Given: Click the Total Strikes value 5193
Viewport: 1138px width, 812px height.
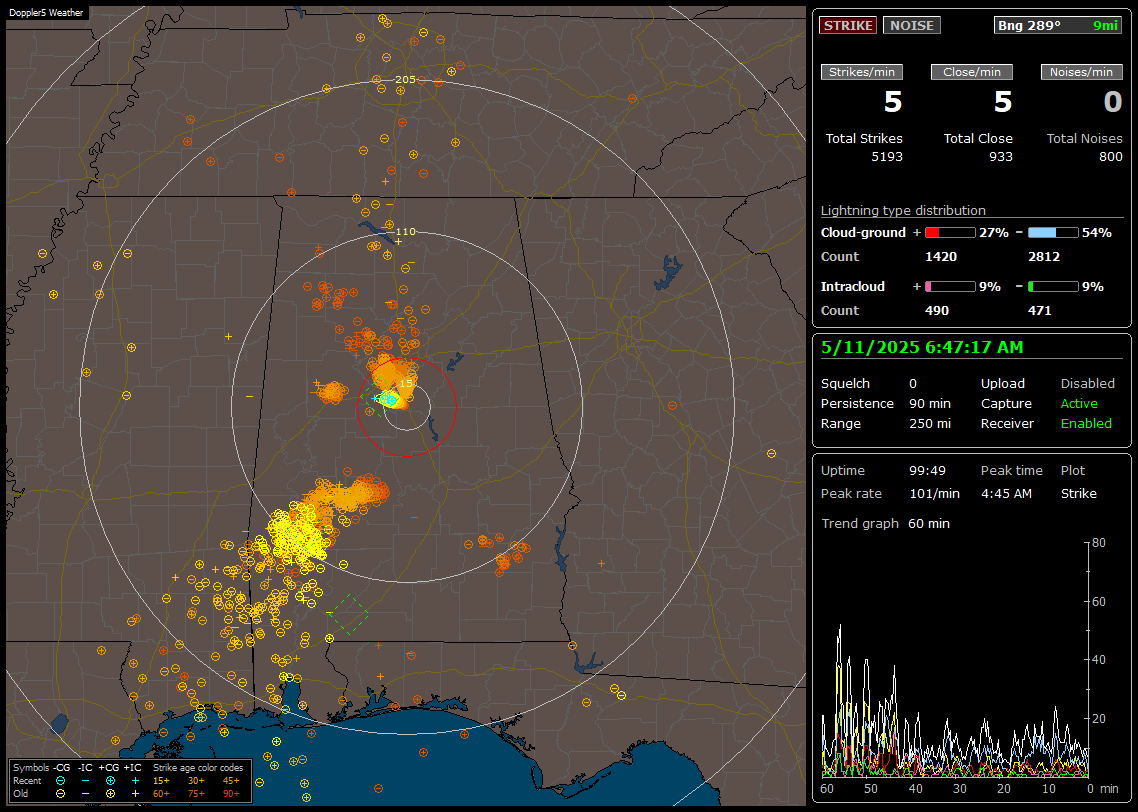Looking at the screenshot, I should (x=887, y=156).
